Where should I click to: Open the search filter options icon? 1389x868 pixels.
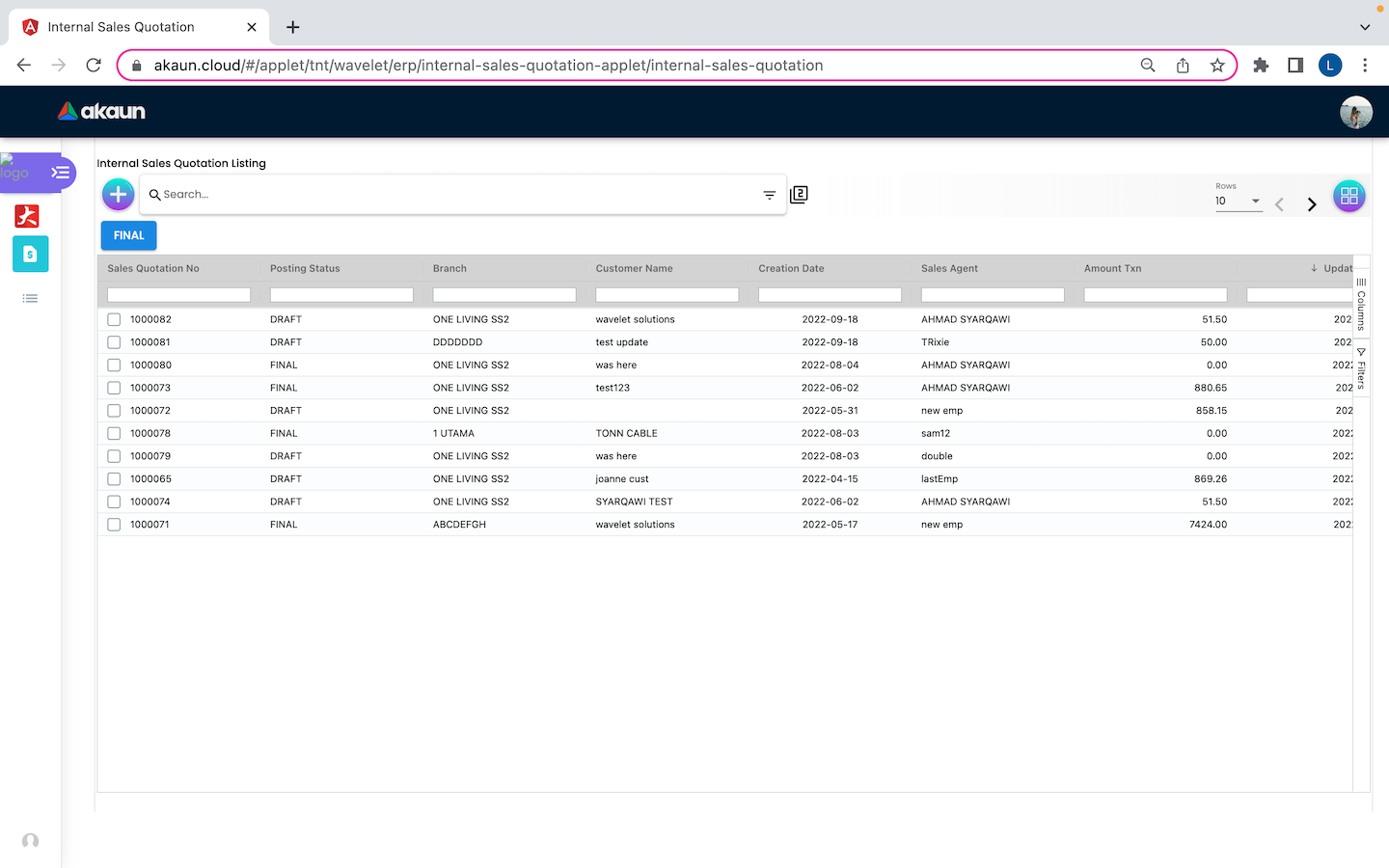[x=769, y=195]
